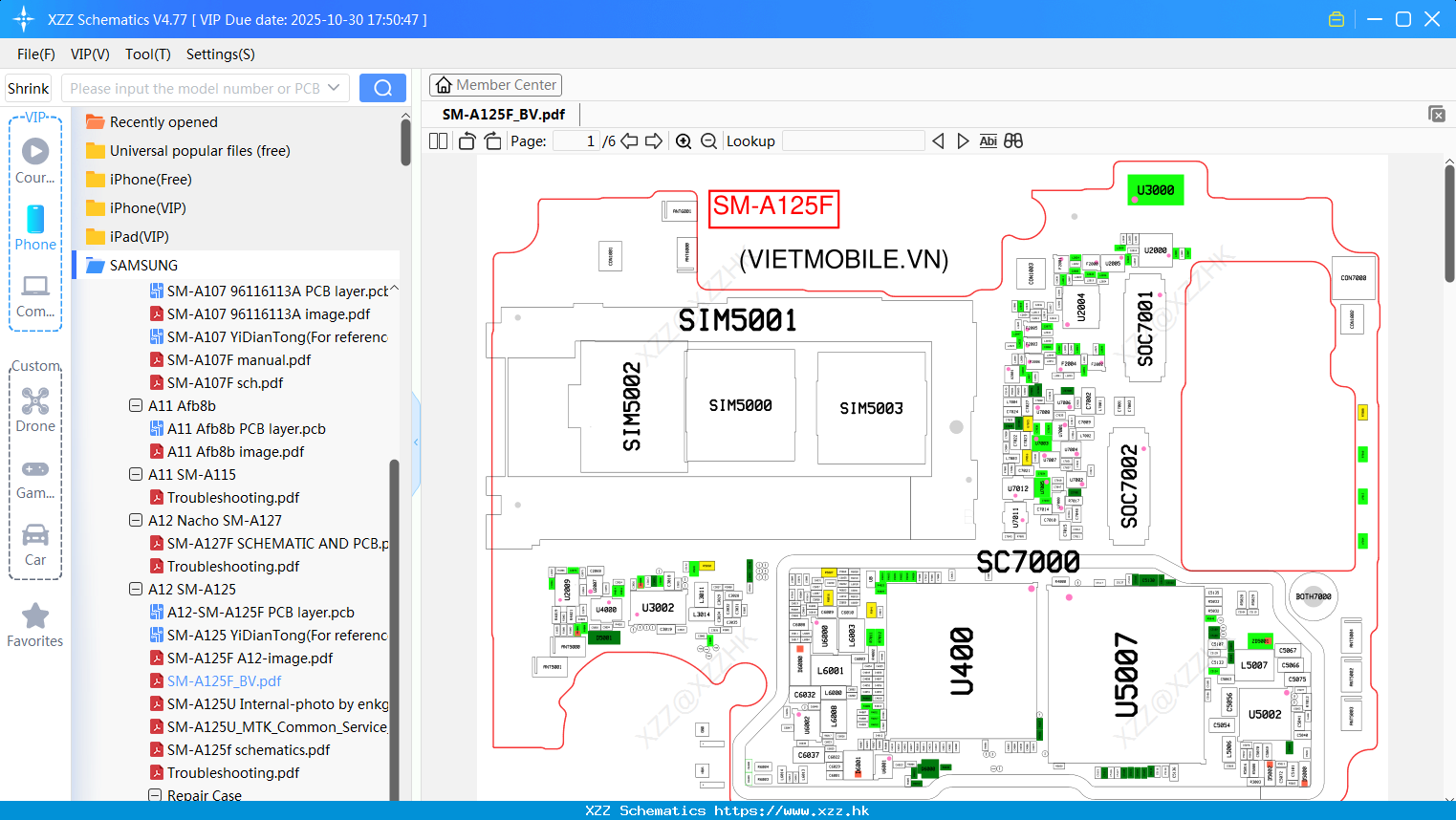Click the close-all-tabs icon at right
This screenshot has height=820, width=1456.
[1437, 114]
